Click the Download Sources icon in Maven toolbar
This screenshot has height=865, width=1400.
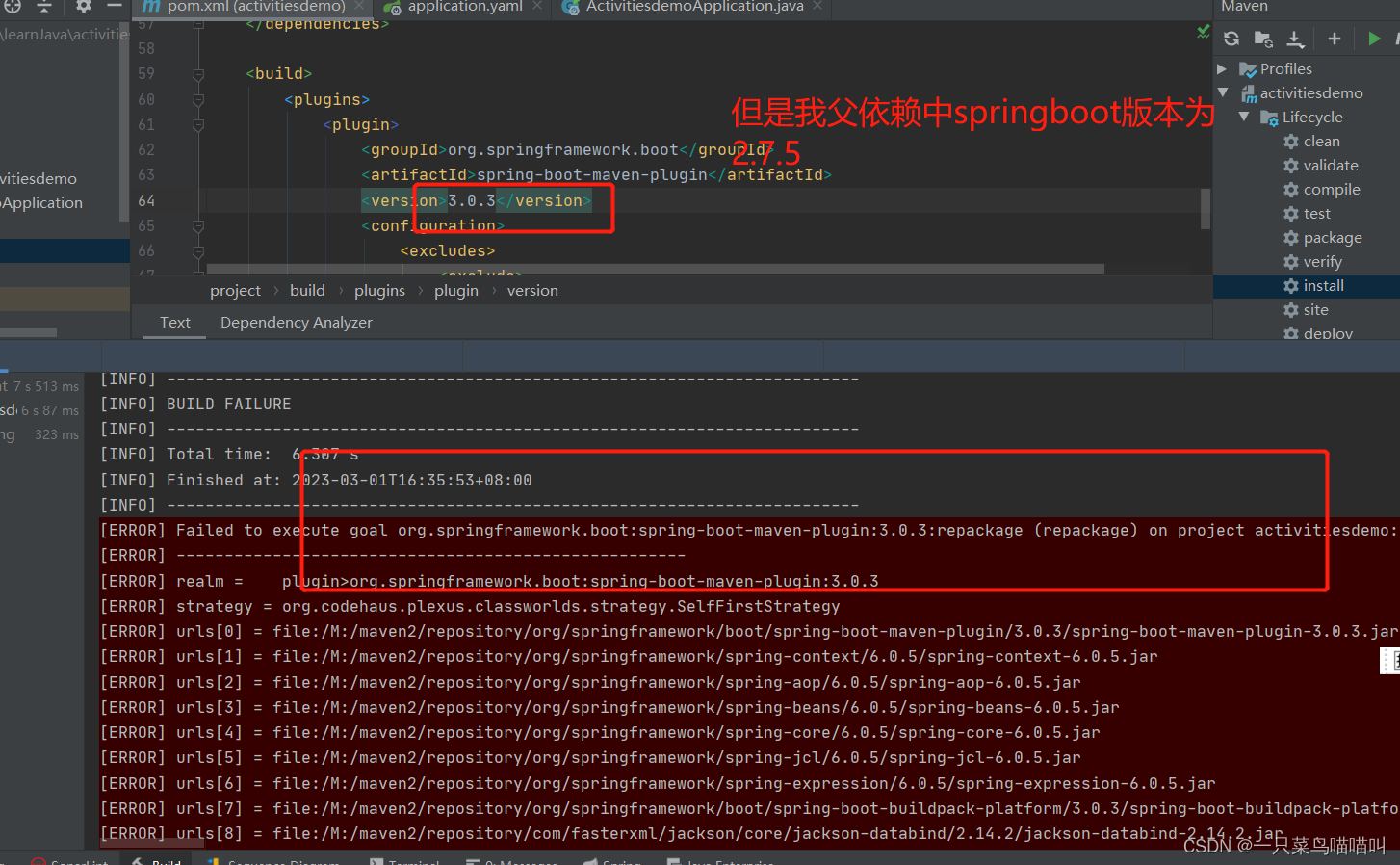click(1295, 39)
